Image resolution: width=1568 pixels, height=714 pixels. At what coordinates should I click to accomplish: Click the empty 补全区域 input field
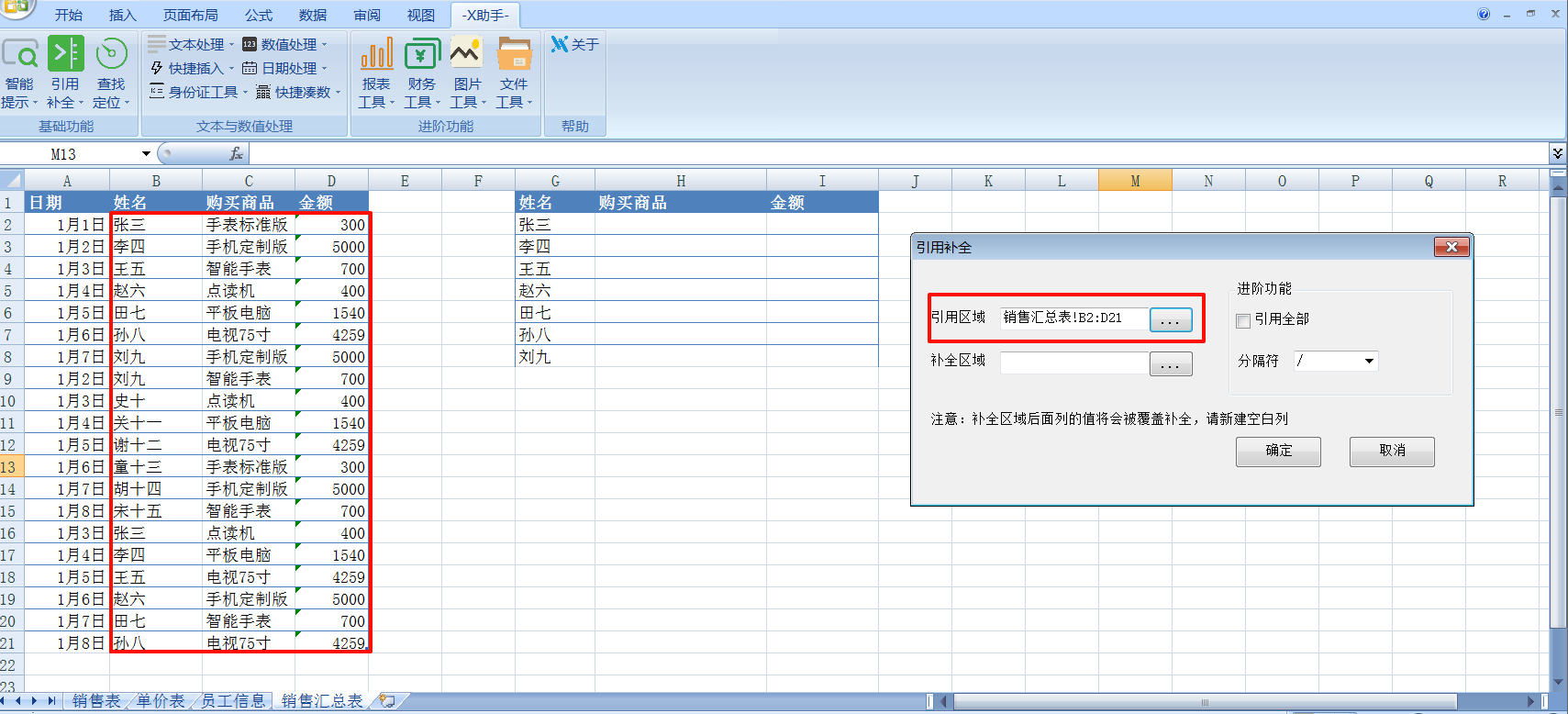(x=1074, y=362)
